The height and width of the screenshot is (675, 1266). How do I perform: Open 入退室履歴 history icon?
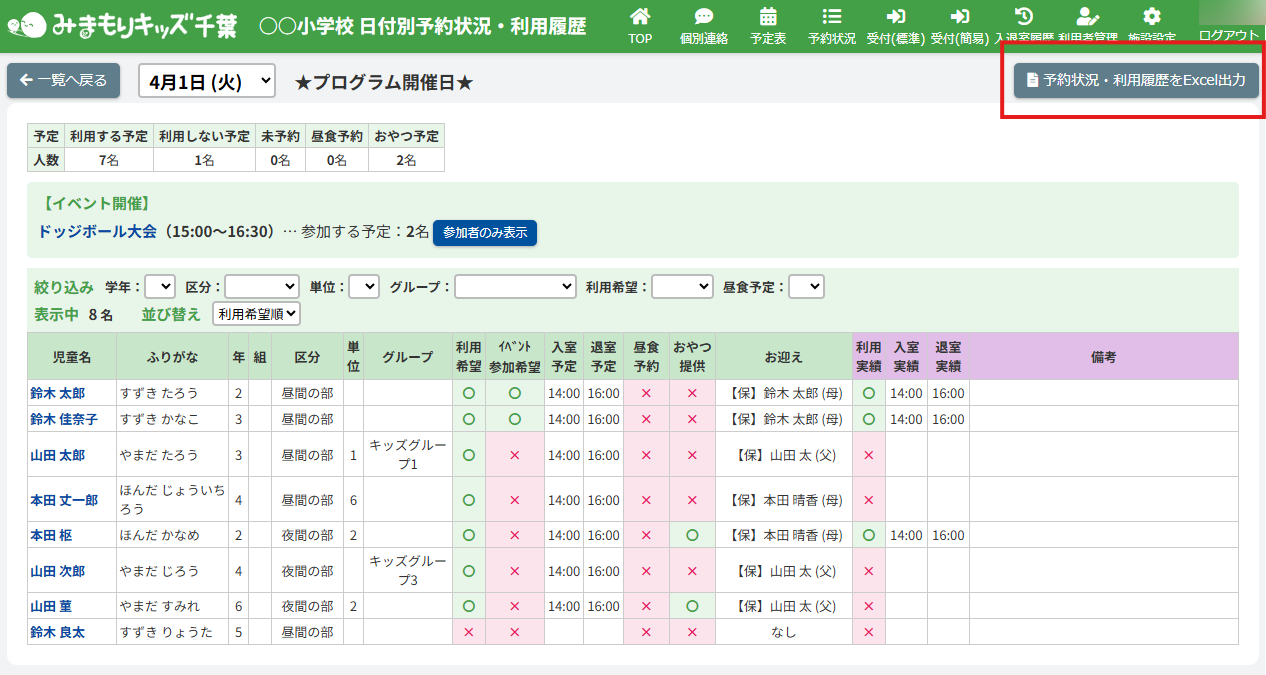[x=1023, y=17]
